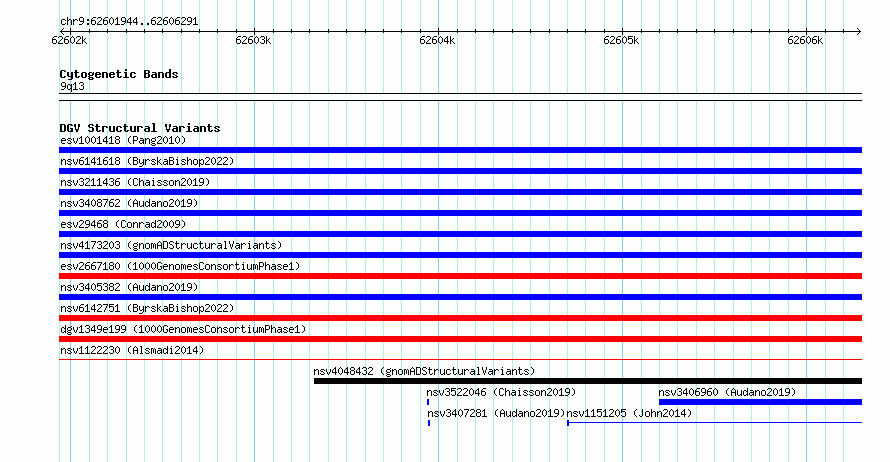Select red bar under dgv1349e199
The width and height of the screenshot is (890, 462).
pyautogui.click(x=460, y=339)
